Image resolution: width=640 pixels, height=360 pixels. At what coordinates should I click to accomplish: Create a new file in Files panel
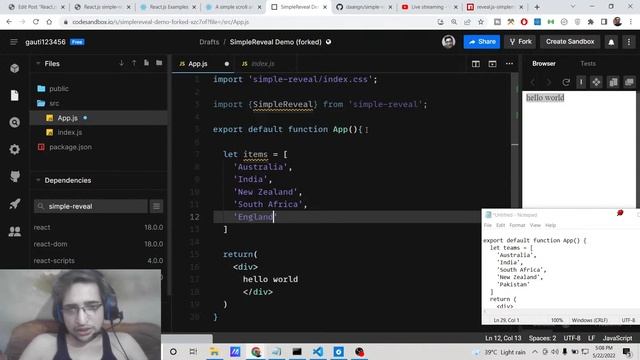click(x=146, y=63)
